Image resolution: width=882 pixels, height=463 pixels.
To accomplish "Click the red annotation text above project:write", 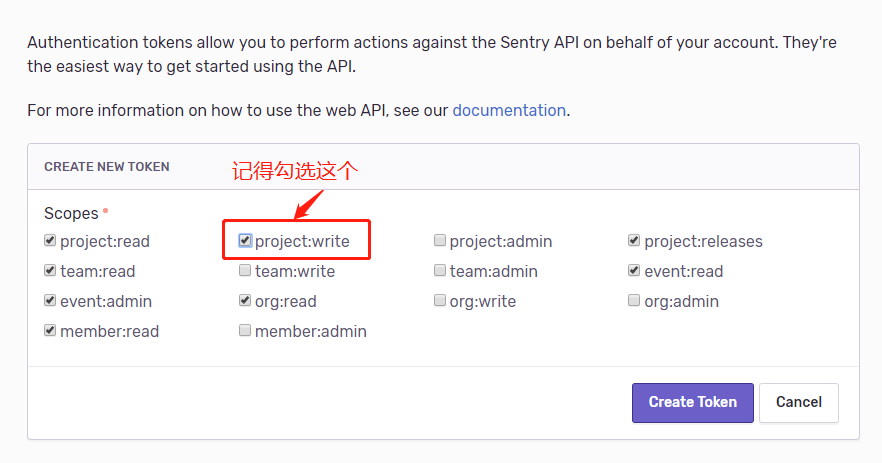I will point(295,171).
